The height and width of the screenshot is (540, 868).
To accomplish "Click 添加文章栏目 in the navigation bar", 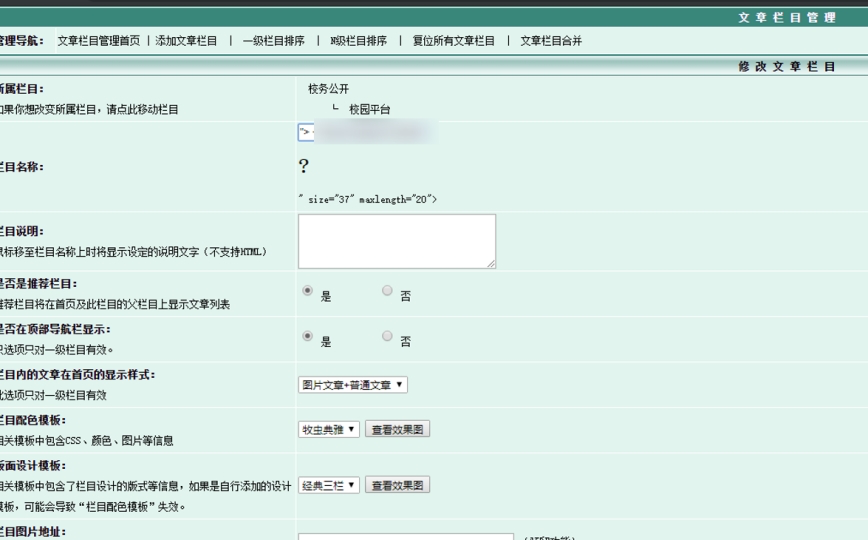I will click(186, 41).
